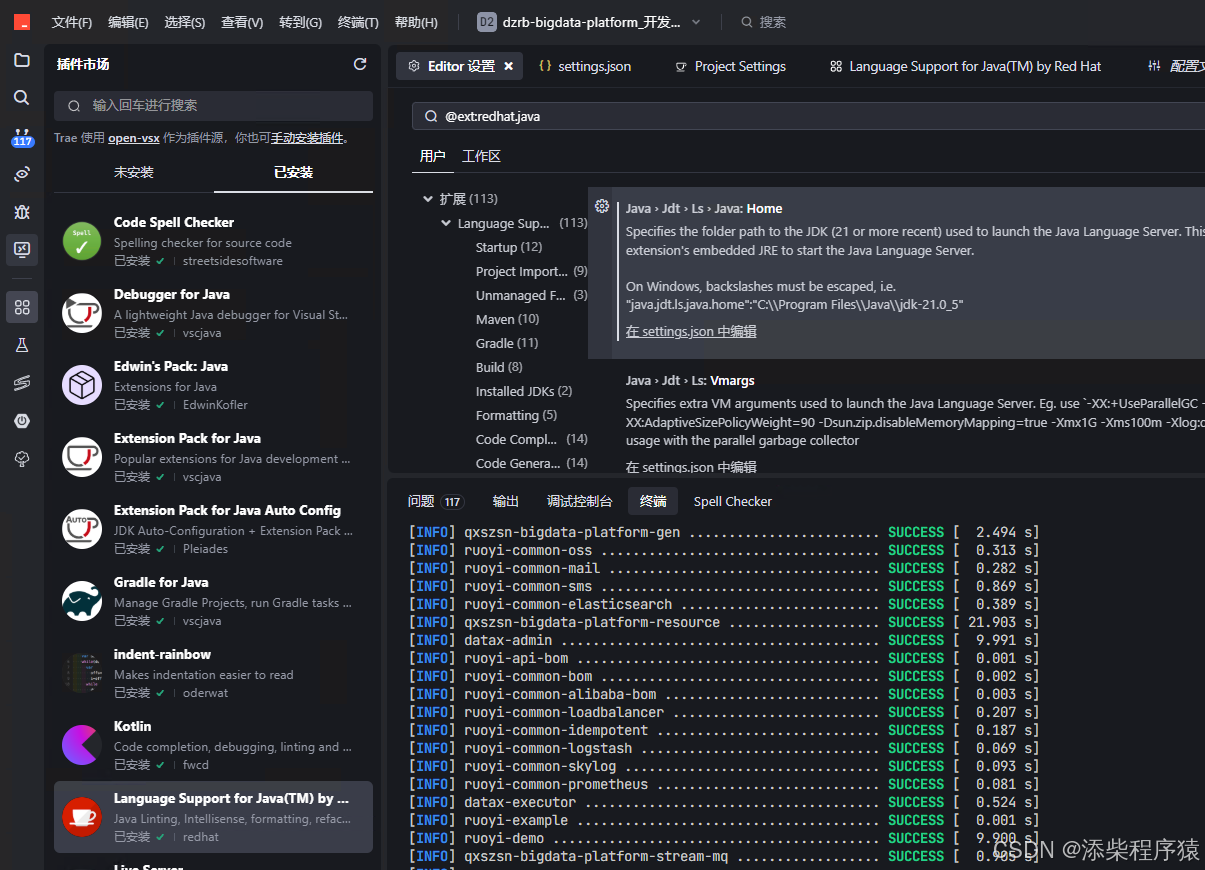Click the Code Spell Checker extension icon
1205x870 pixels.
pos(82,241)
